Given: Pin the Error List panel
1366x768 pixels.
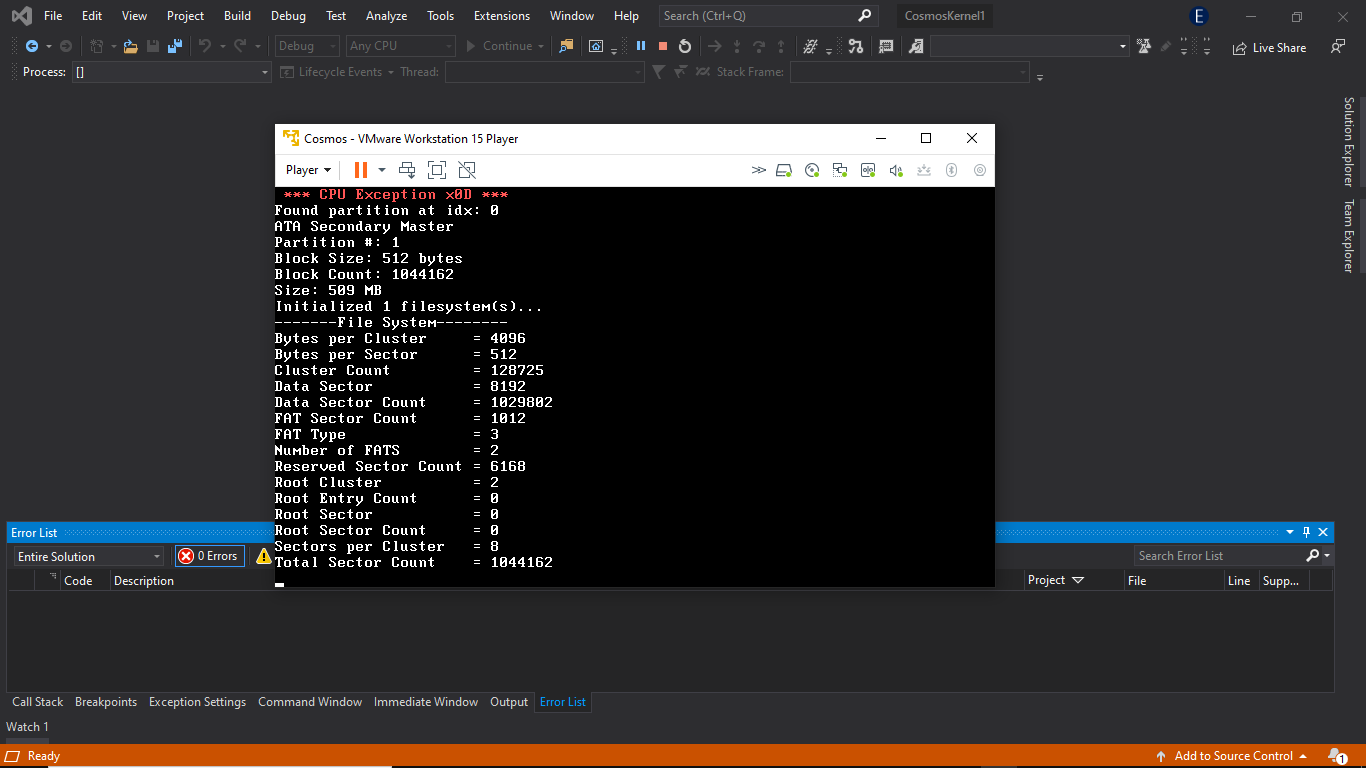Looking at the screenshot, I should [x=1306, y=532].
